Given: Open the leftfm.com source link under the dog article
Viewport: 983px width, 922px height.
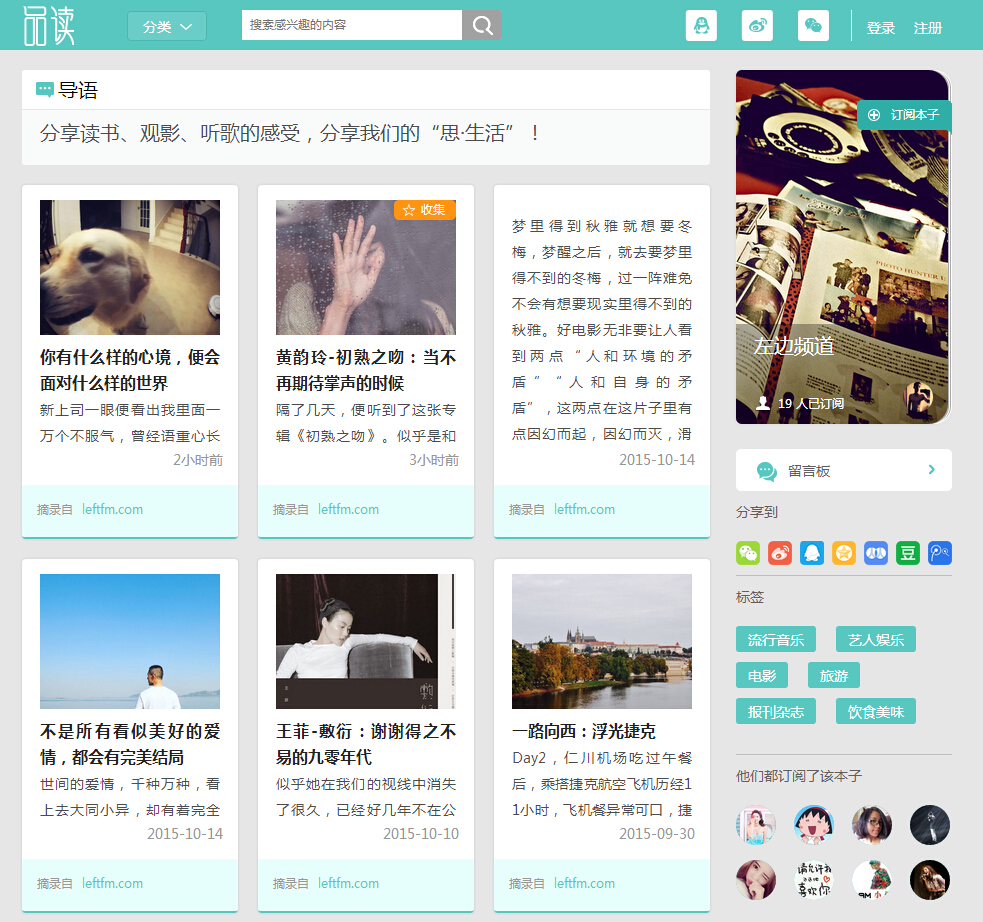Looking at the screenshot, I should click(112, 509).
